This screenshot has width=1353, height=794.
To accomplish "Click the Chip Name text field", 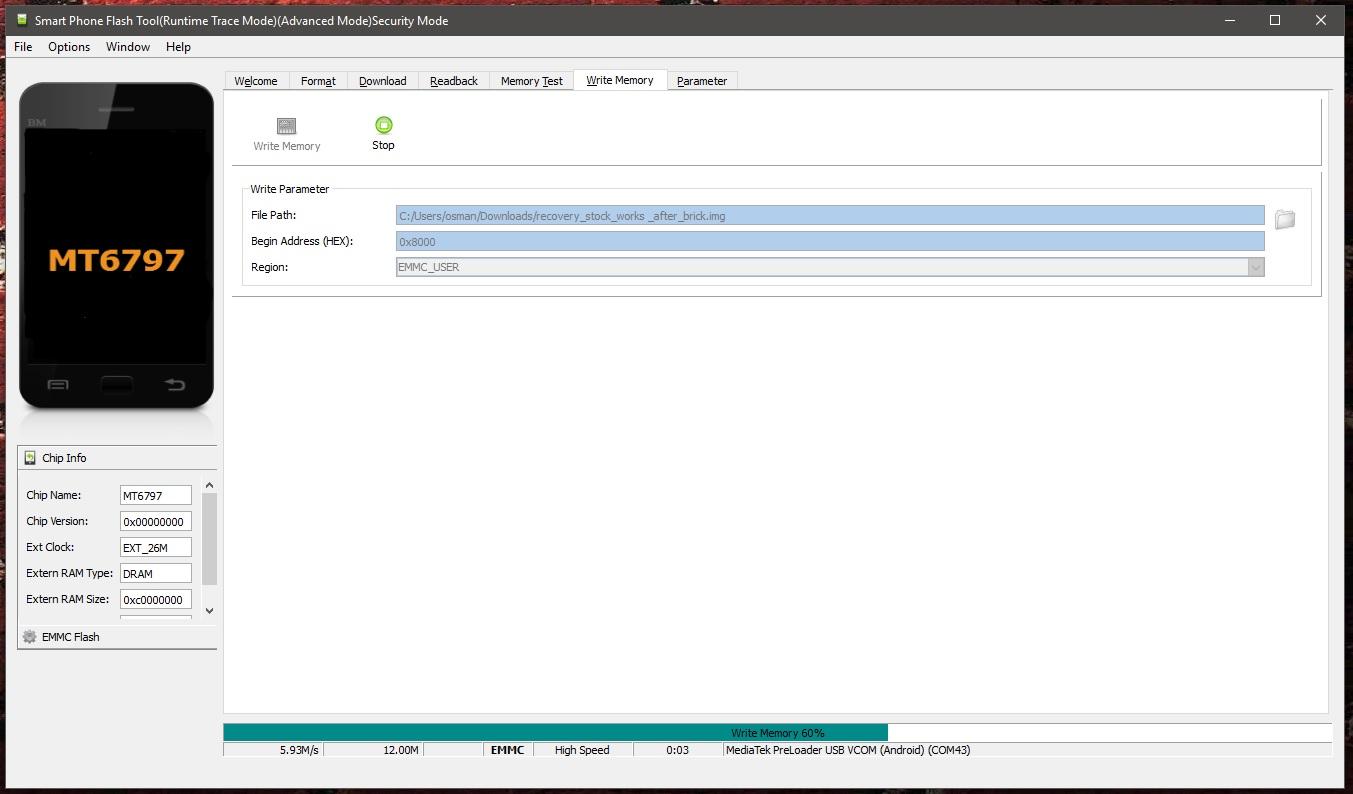I will pyautogui.click(x=155, y=495).
